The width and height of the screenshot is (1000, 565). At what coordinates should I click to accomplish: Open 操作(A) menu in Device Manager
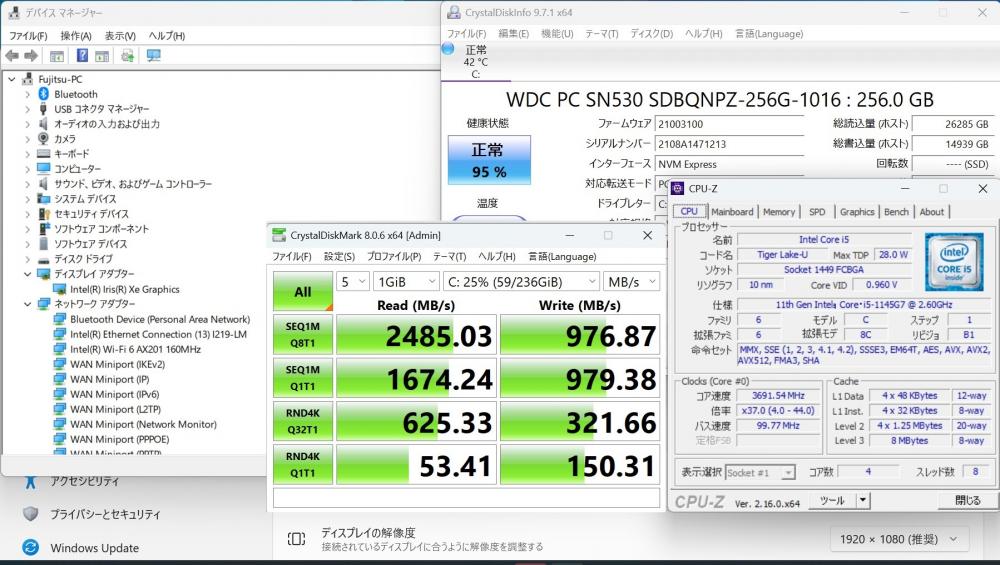76,36
